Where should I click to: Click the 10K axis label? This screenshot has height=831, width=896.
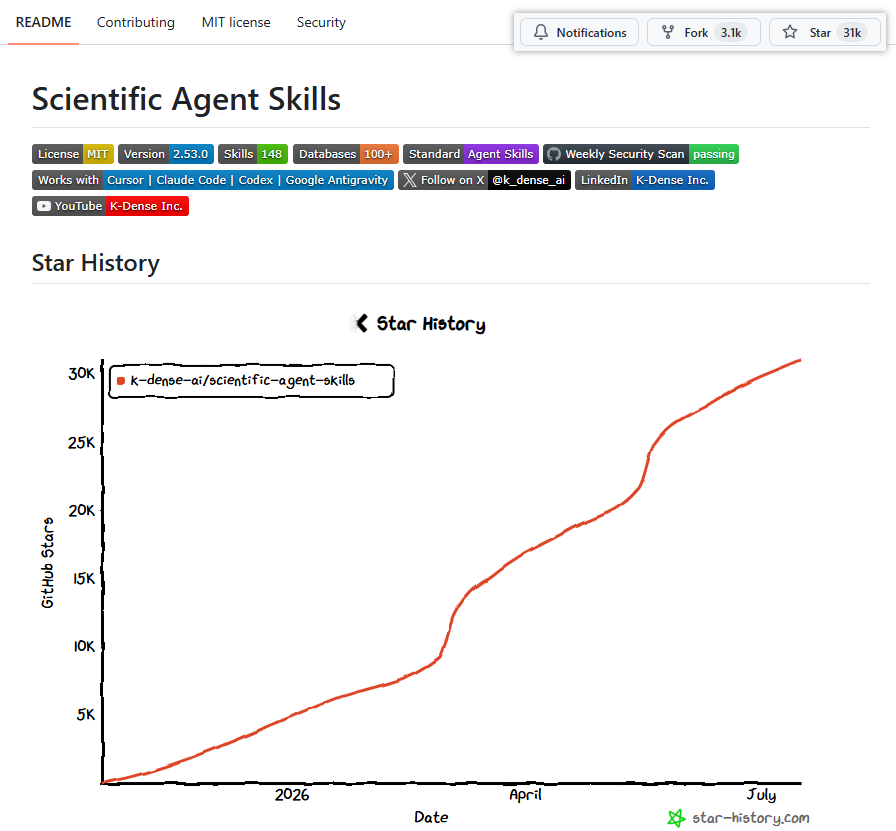point(84,646)
